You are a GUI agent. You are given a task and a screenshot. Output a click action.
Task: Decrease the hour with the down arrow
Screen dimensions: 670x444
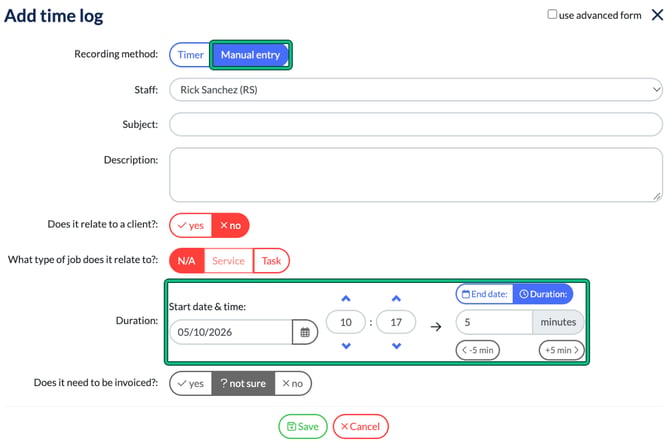(346, 346)
